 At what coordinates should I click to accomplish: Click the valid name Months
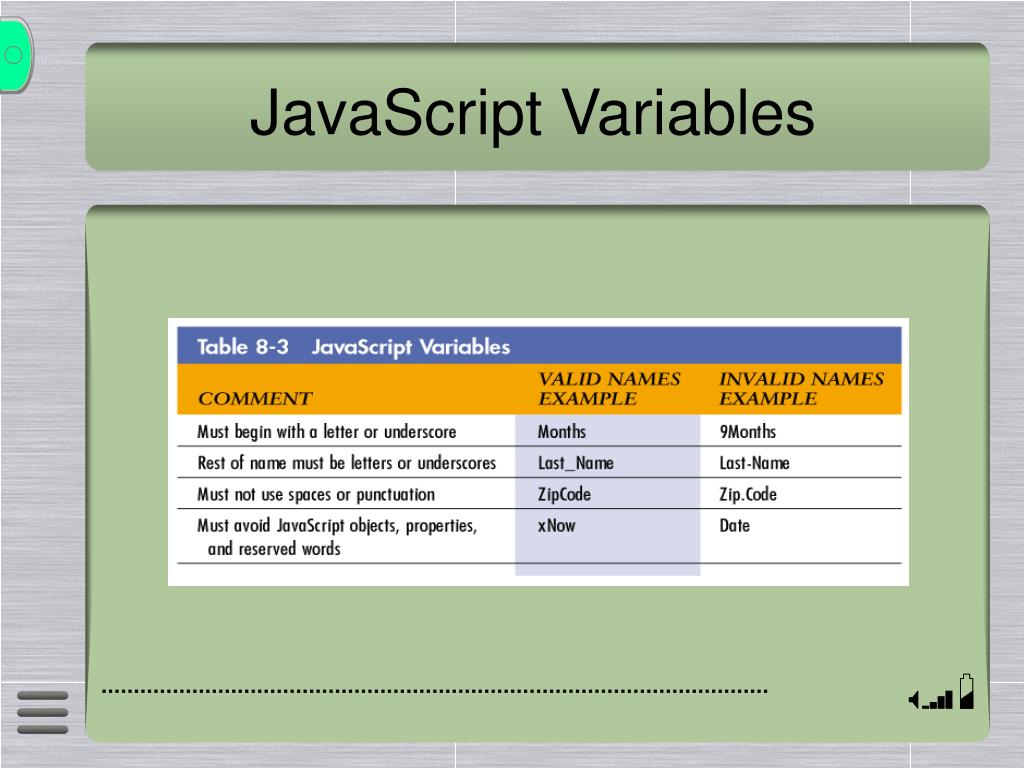click(x=562, y=432)
